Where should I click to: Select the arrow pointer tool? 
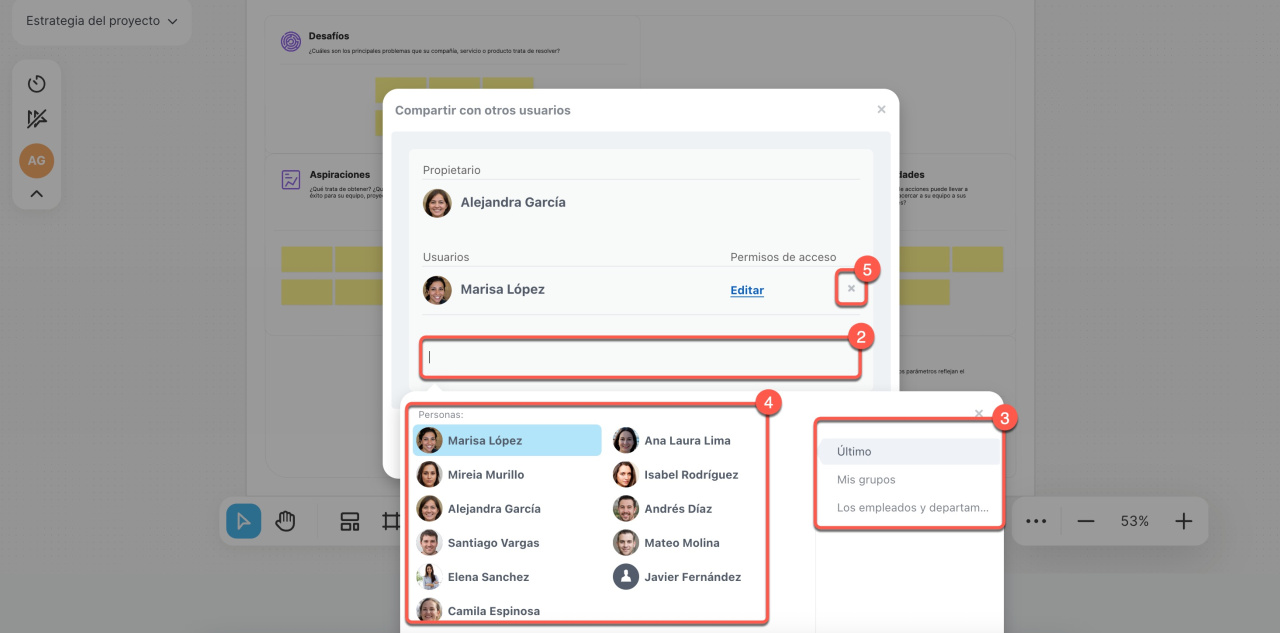click(x=243, y=521)
